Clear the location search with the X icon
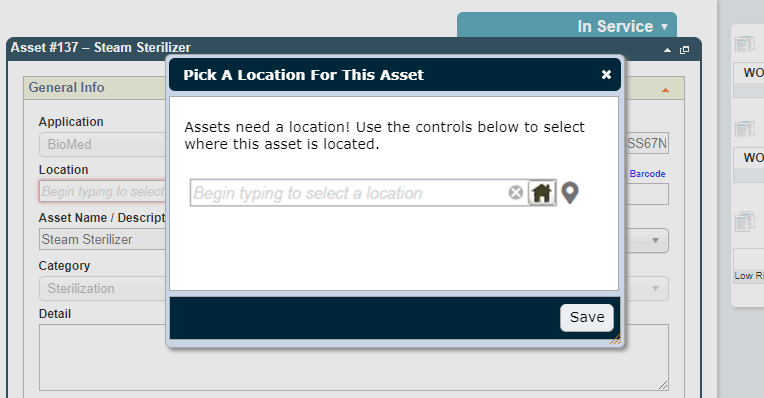Image resolution: width=764 pixels, height=398 pixels. [x=516, y=192]
